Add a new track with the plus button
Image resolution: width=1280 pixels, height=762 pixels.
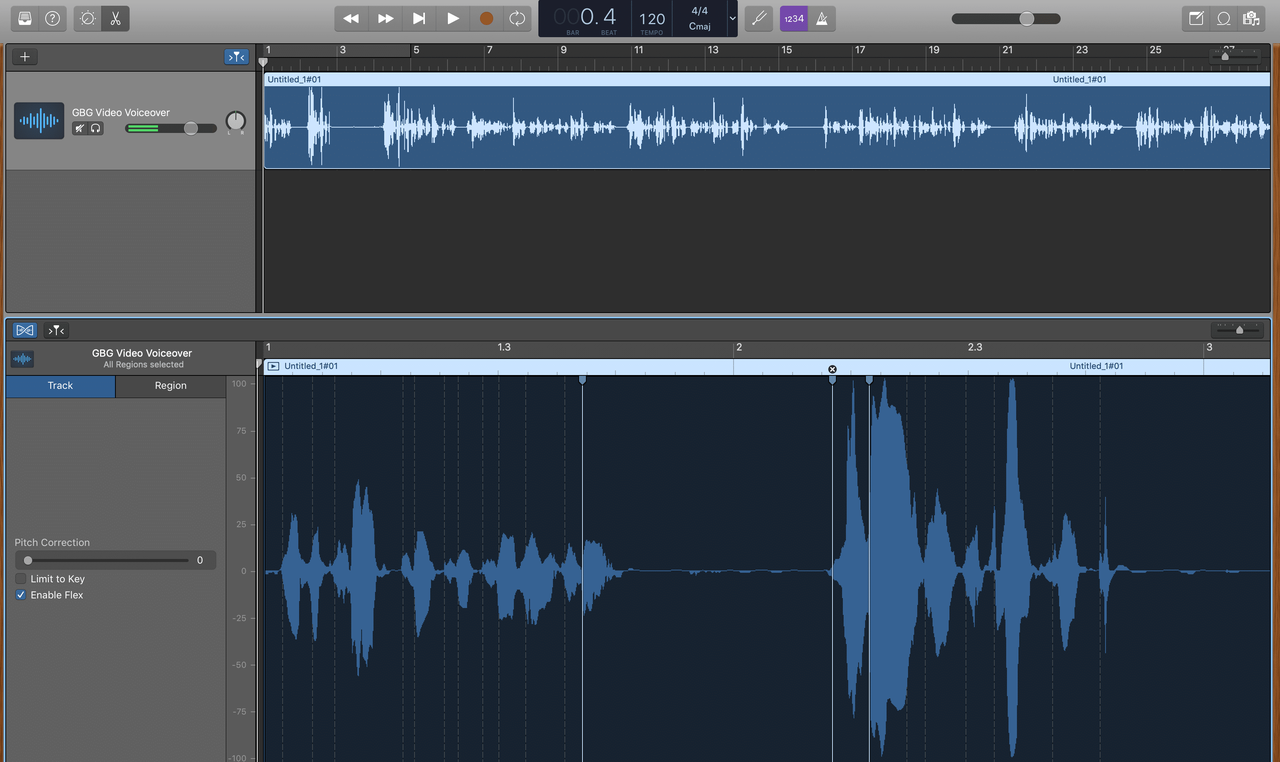click(24, 56)
